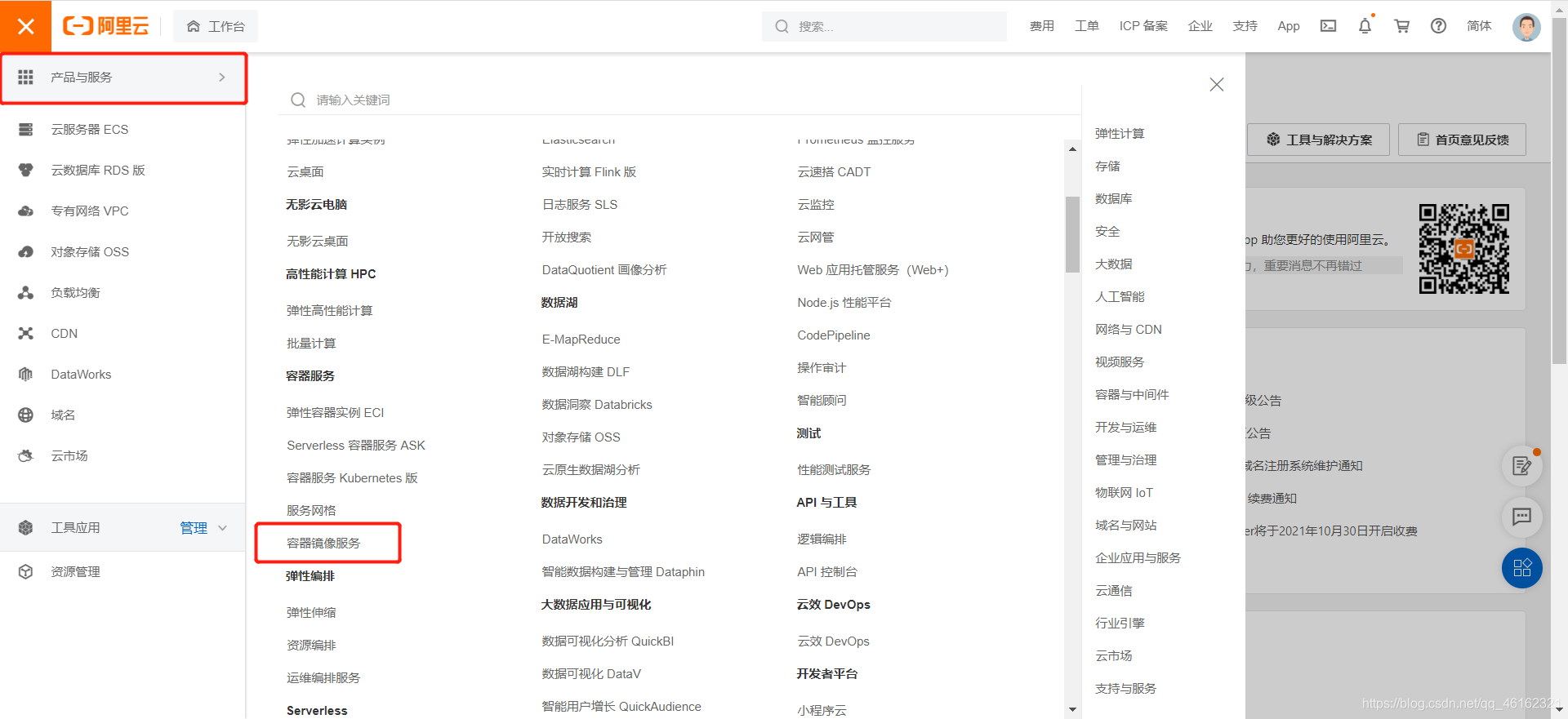Image resolution: width=1568 pixels, height=719 pixels.
Task: Open 云效 DevOps product link
Action: coord(833,641)
